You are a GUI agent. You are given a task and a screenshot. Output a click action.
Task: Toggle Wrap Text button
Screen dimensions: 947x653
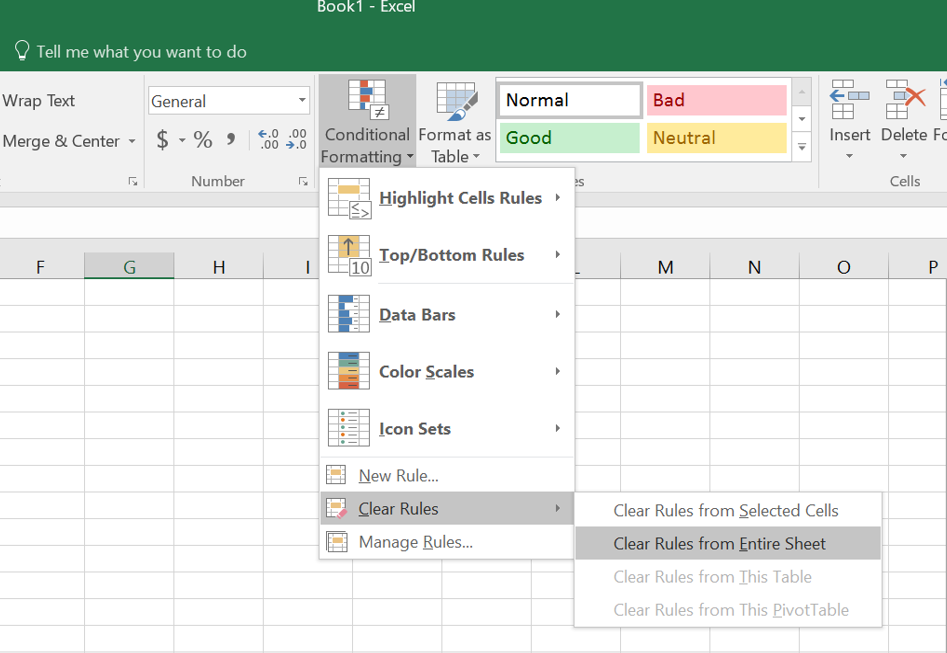click(38, 100)
